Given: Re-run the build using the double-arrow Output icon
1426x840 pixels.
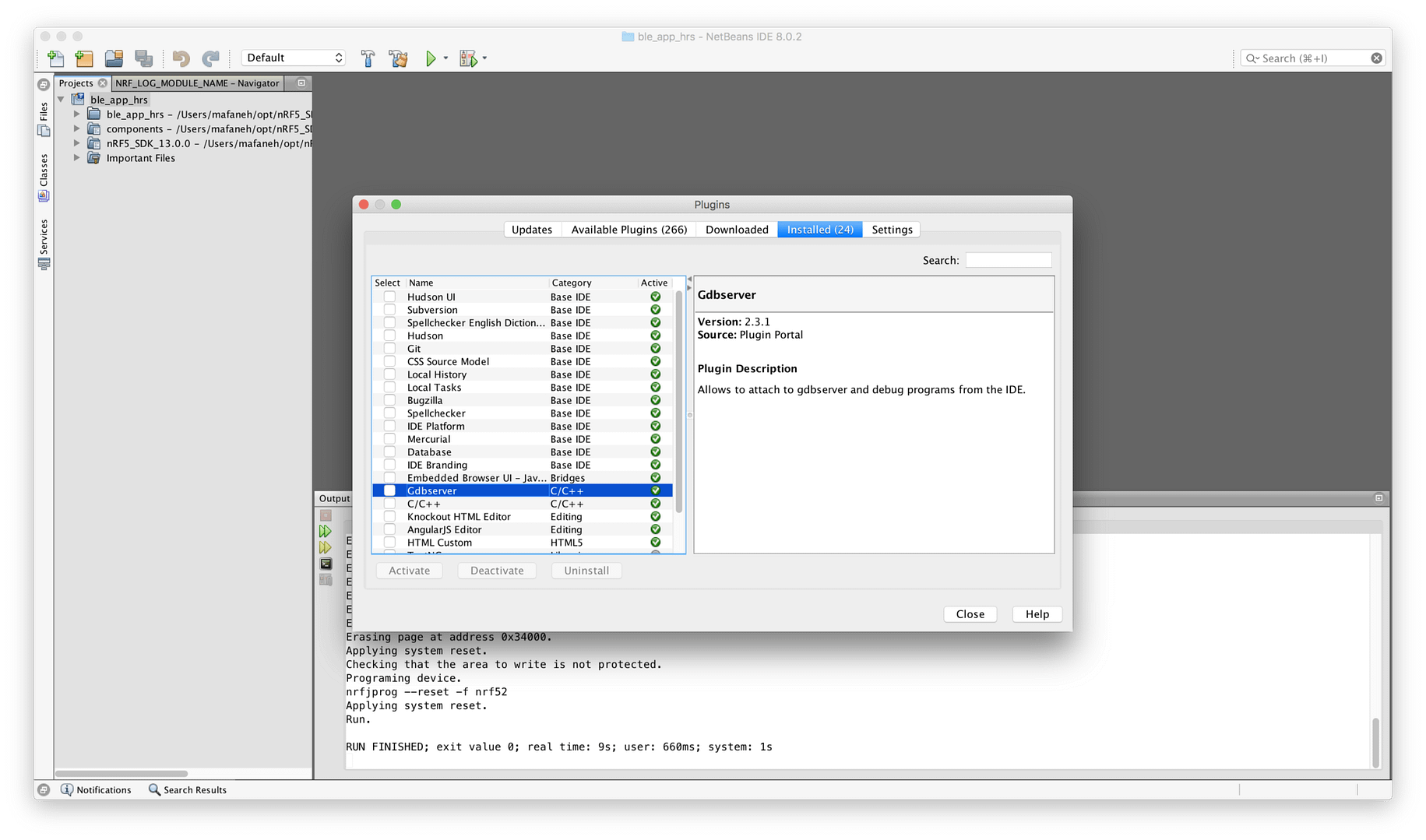Looking at the screenshot, I should [325, 531].
